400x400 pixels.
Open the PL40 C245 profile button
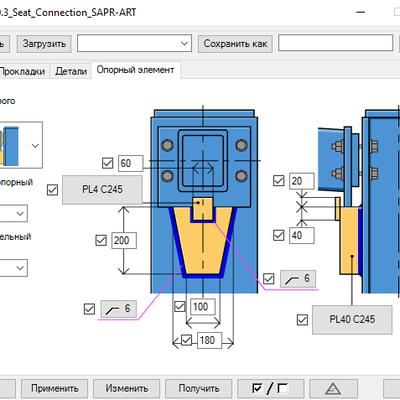coord(352,320)
